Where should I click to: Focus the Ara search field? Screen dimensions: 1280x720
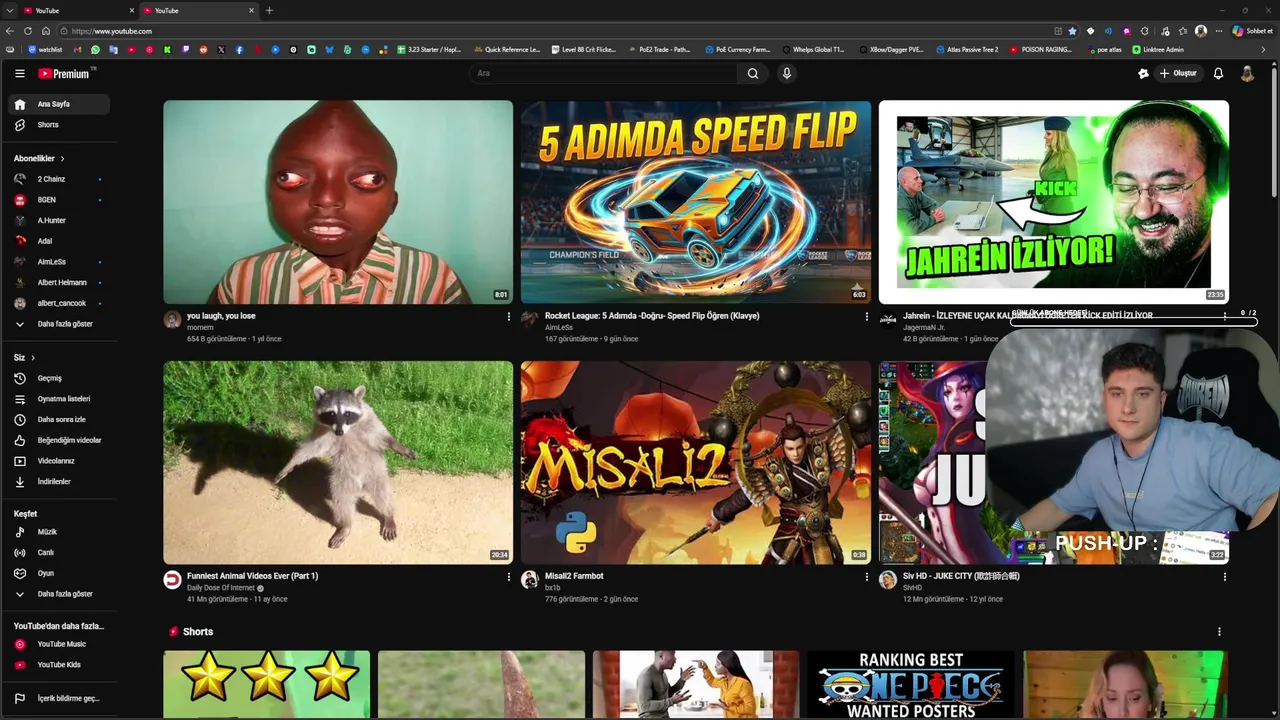603,73
